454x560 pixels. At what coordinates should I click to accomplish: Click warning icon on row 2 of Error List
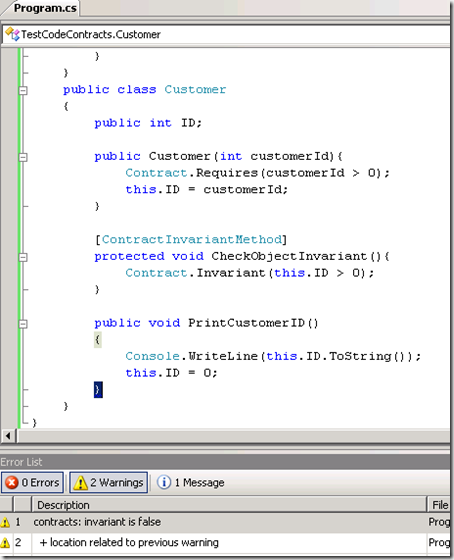[5, 543]
